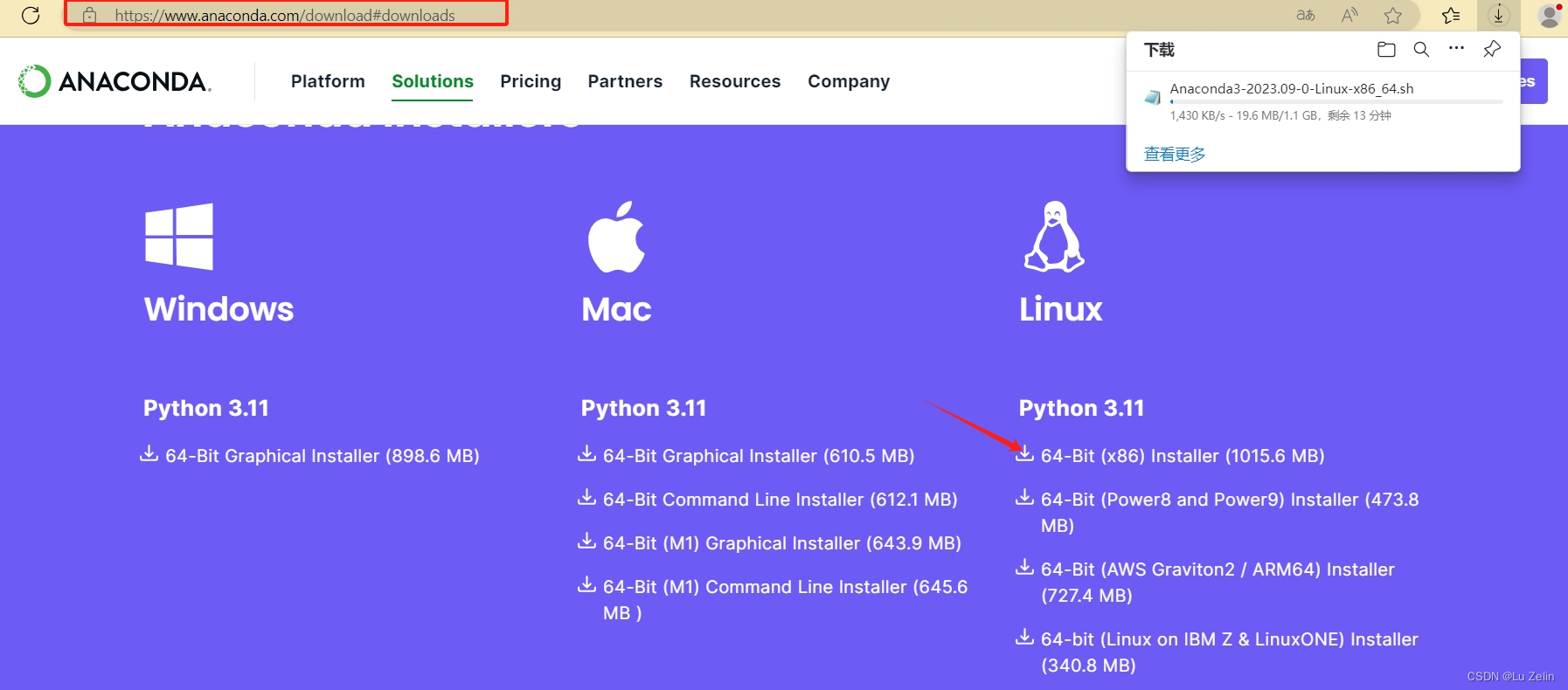This screenshot has height=690, width=1568.
Task: Click the site lock icon in address bar
Action: (x=89, y=15)
